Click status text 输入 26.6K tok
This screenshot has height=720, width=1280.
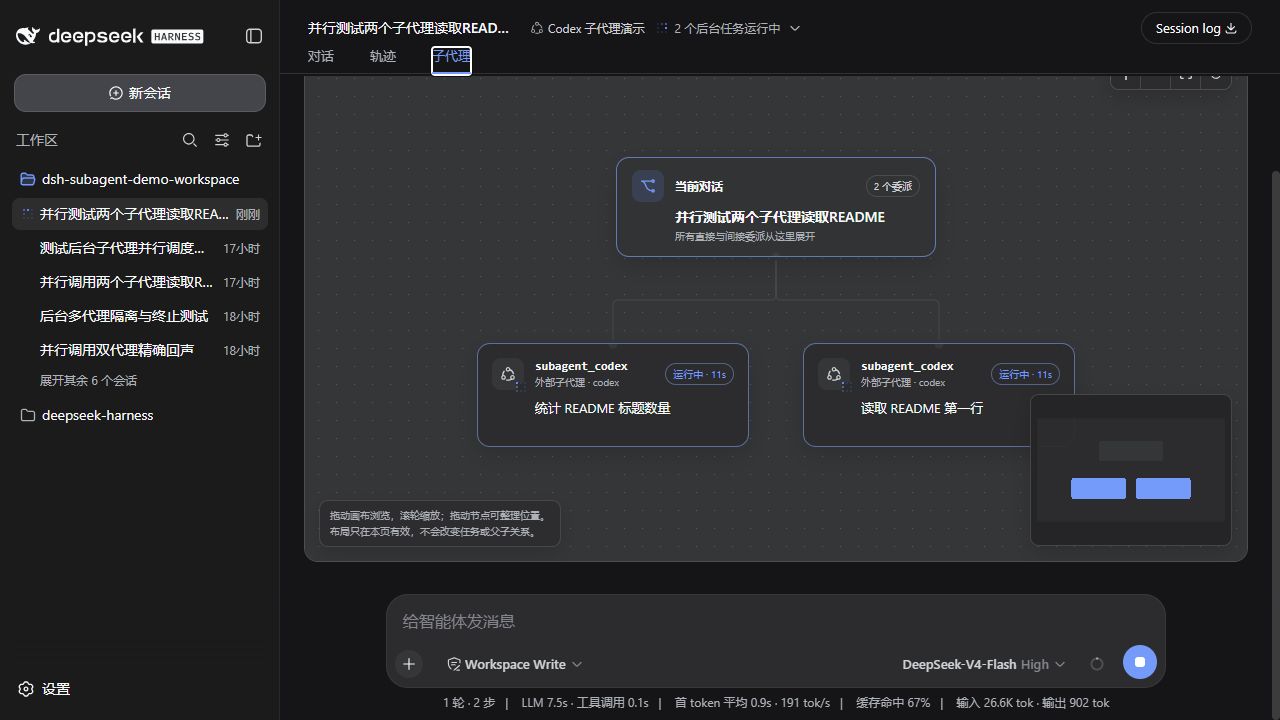pyautogui.click(x=995, y=703)
